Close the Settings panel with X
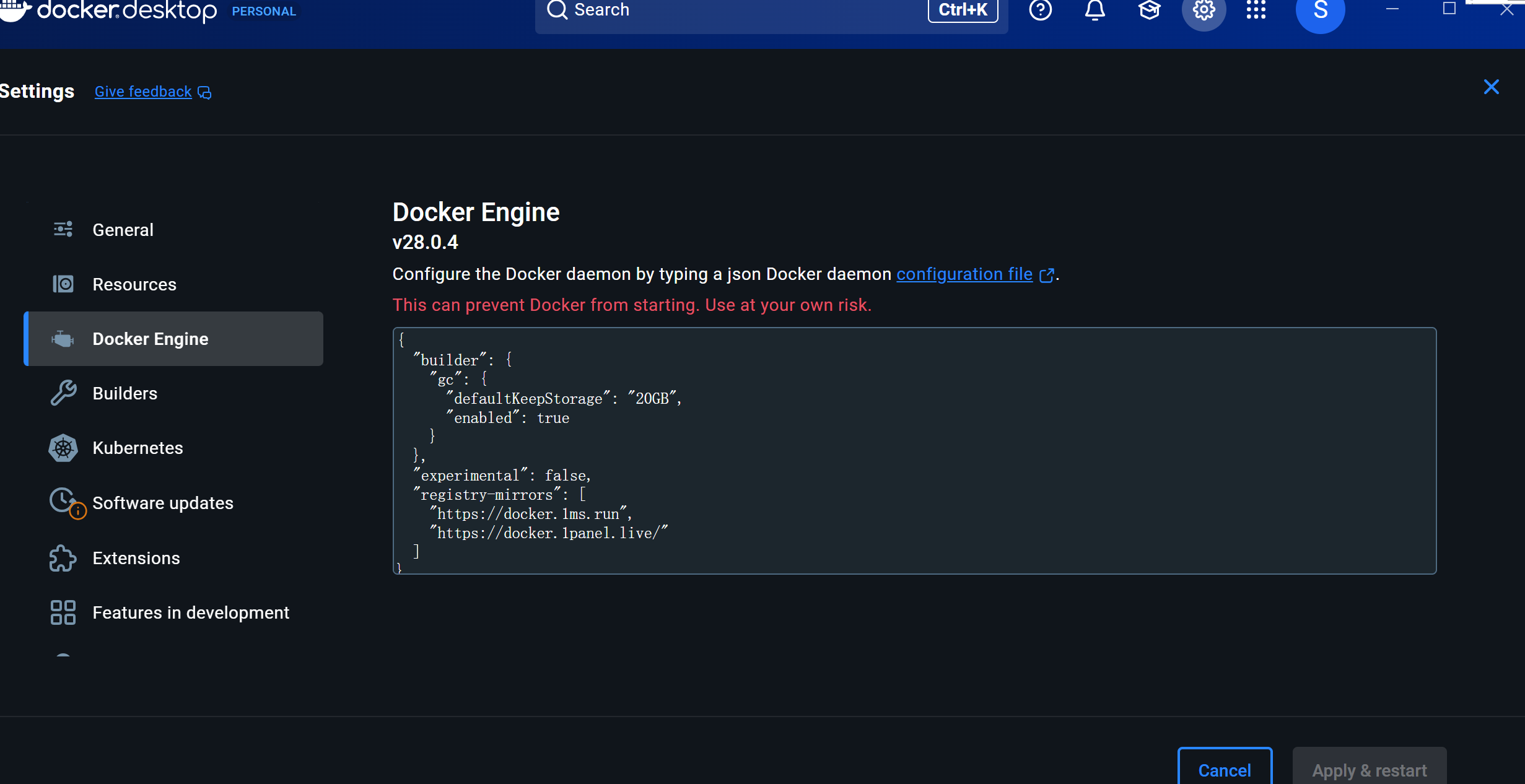1525x784 pixels. click(1491, 87)
